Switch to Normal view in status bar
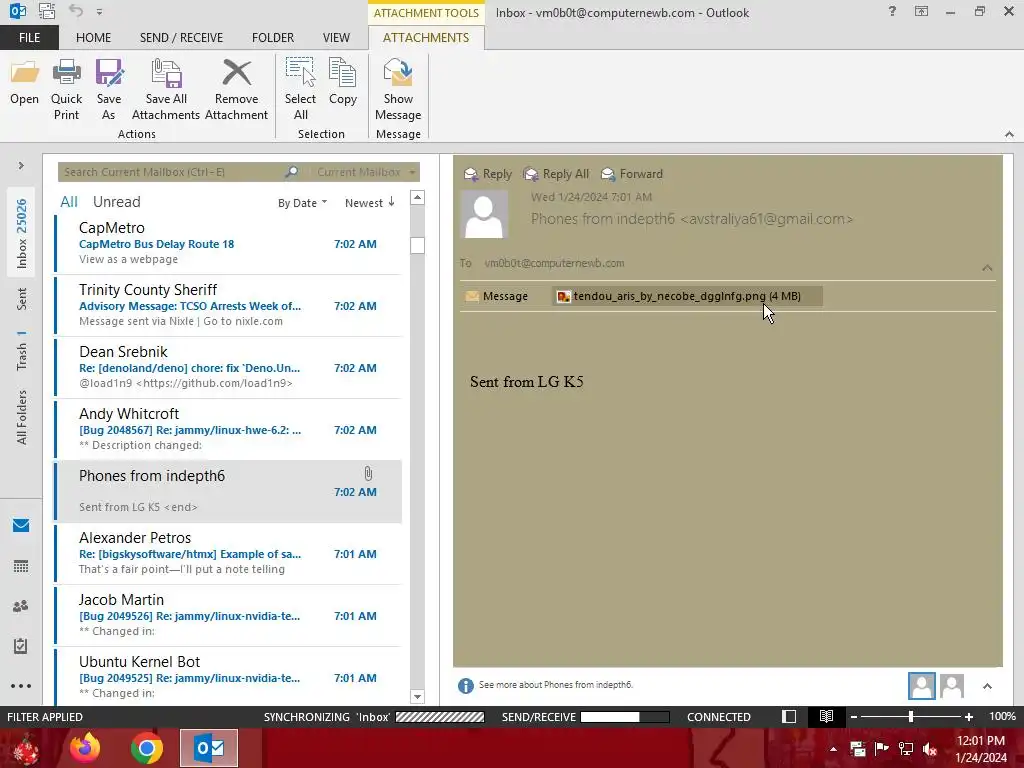The image size is (1024, 768). (789, 716)
